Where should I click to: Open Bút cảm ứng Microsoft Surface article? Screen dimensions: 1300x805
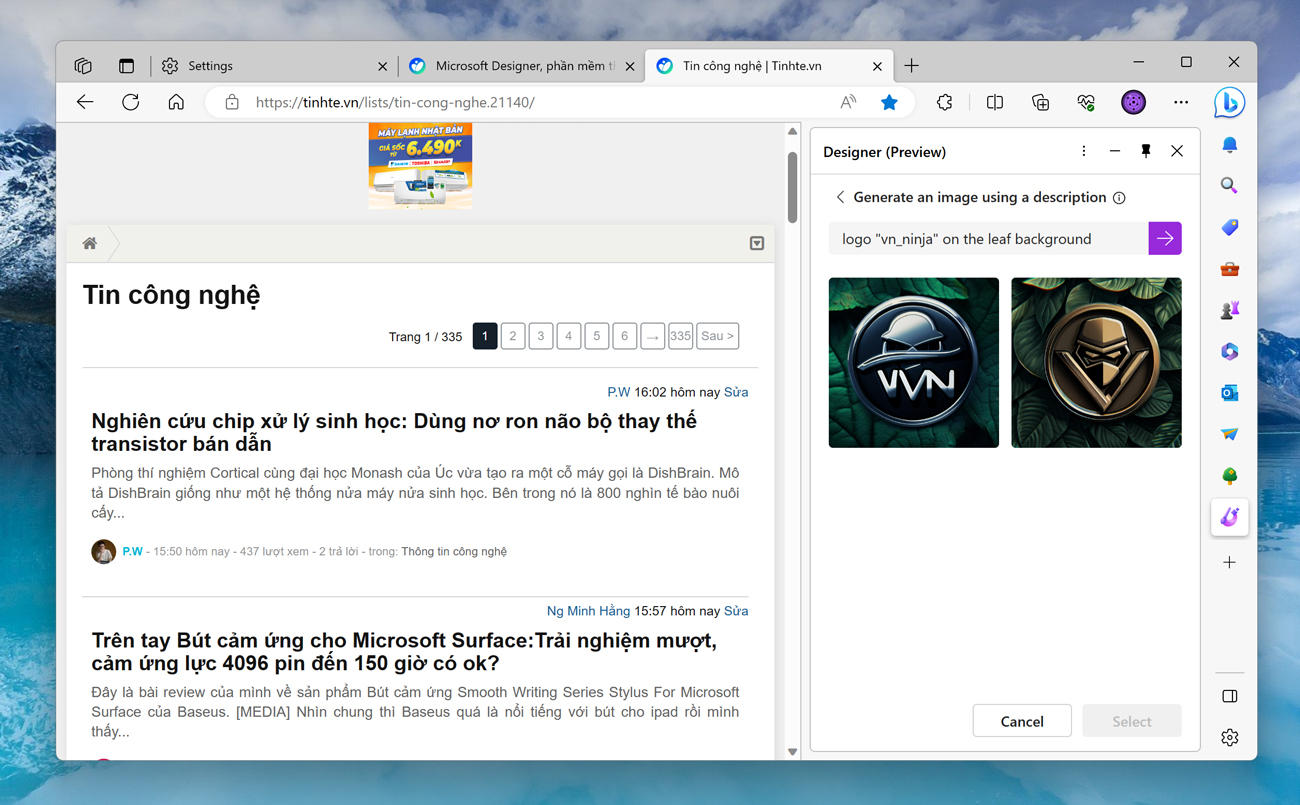(x=404, y=652)
